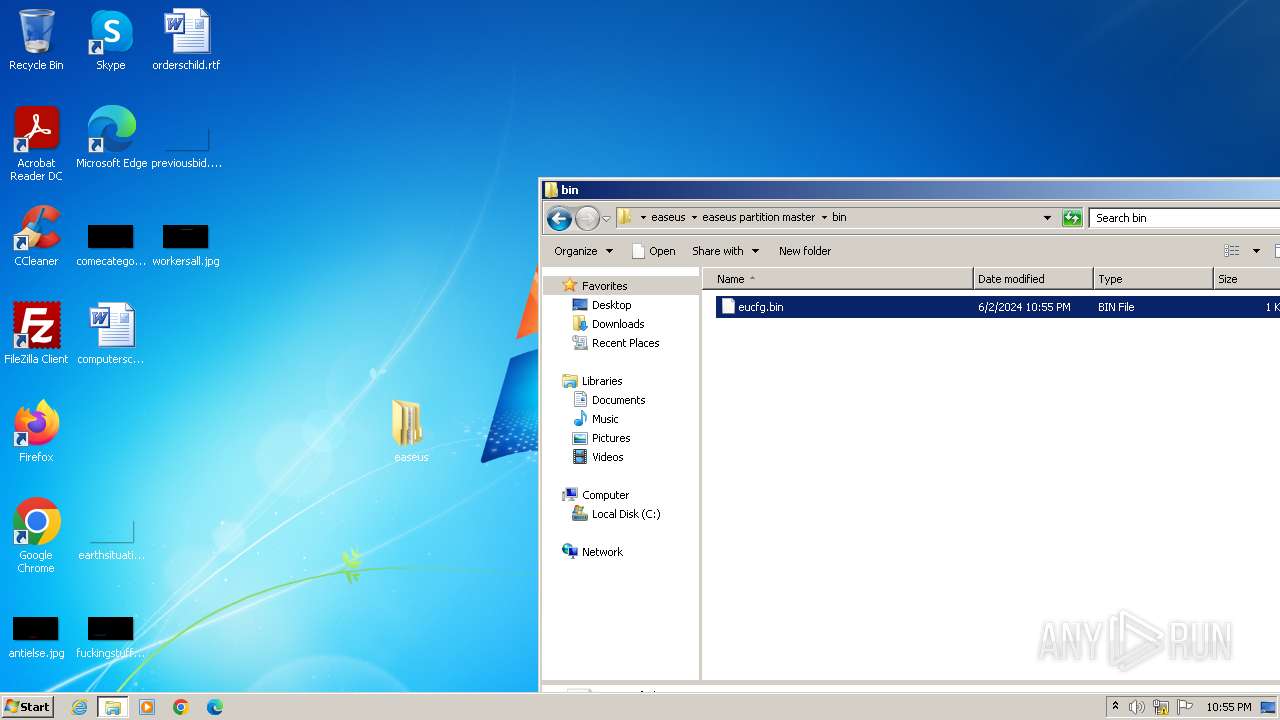Click the Start button

tap(28, 707)
